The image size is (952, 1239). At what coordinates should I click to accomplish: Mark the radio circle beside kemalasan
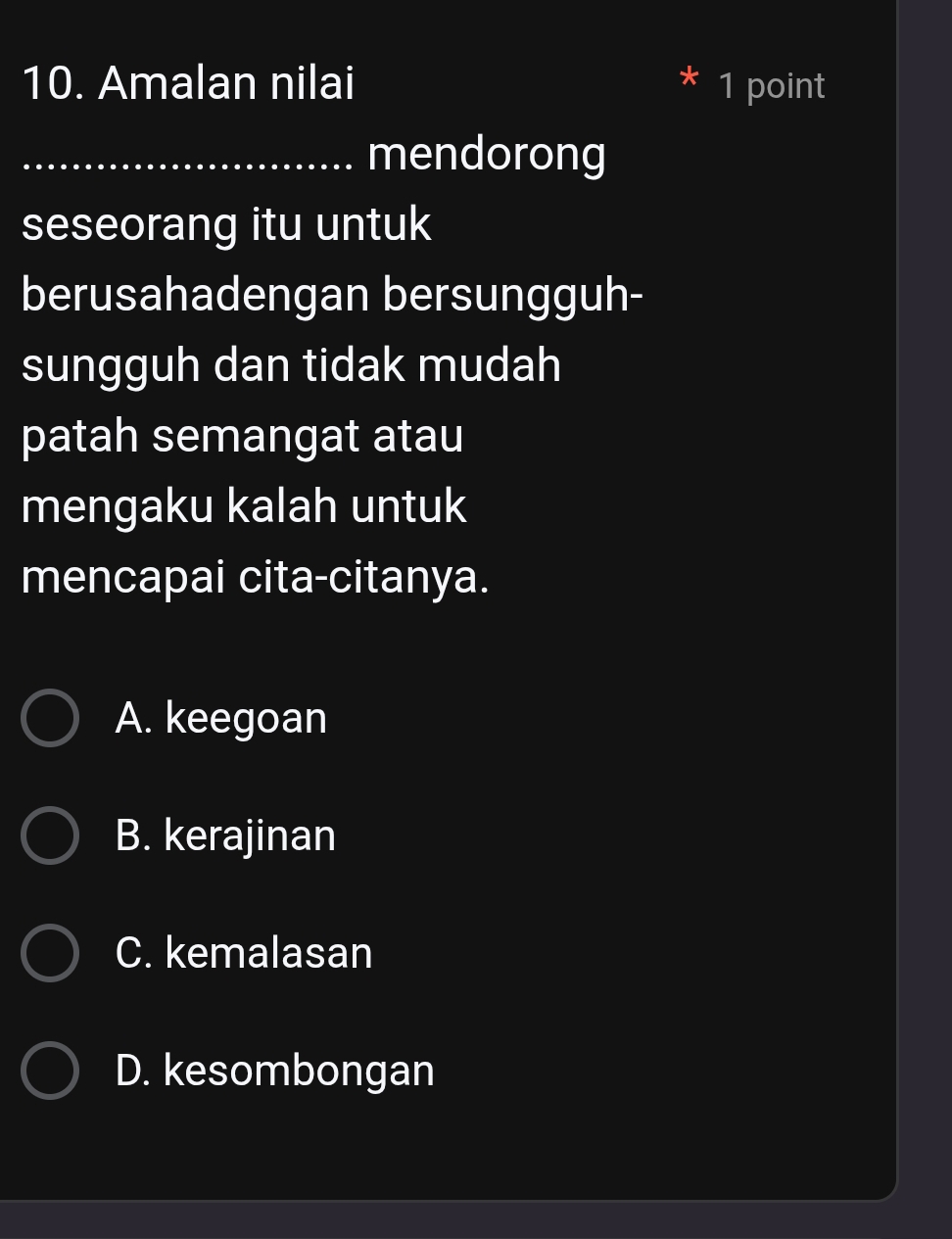[x=49, y=953]
